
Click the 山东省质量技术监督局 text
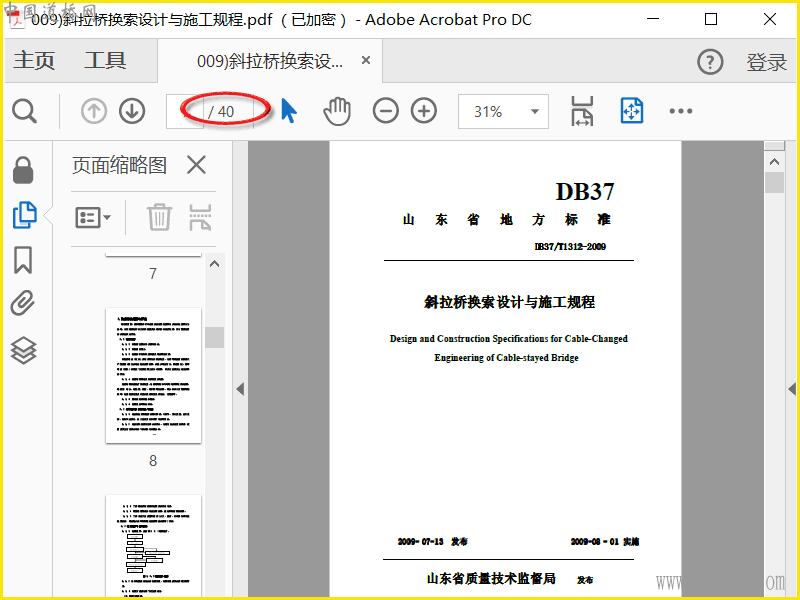[491, 578]
